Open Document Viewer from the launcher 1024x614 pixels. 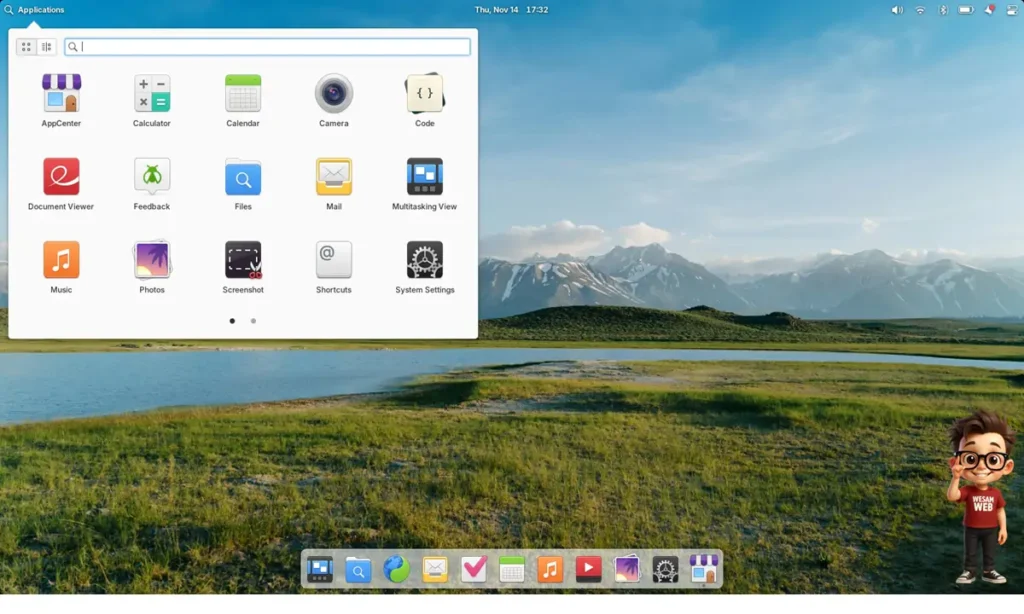point(61,177)
